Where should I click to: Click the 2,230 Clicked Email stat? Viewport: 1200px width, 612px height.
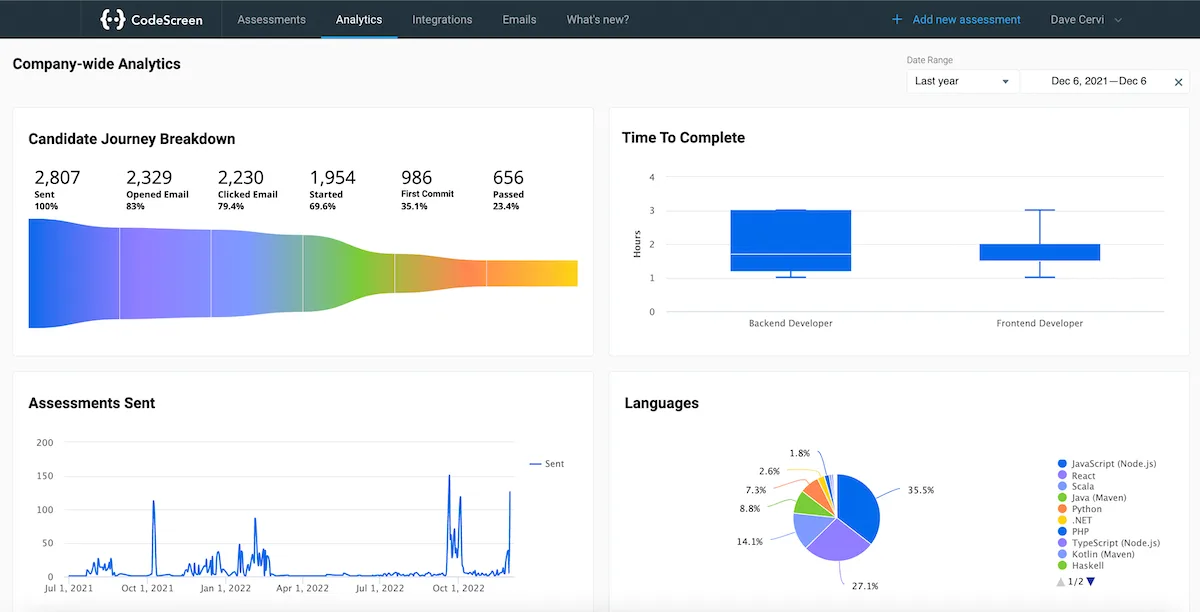248,189
